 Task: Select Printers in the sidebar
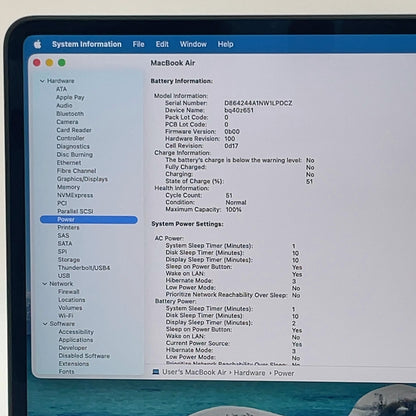coord(68,227)
